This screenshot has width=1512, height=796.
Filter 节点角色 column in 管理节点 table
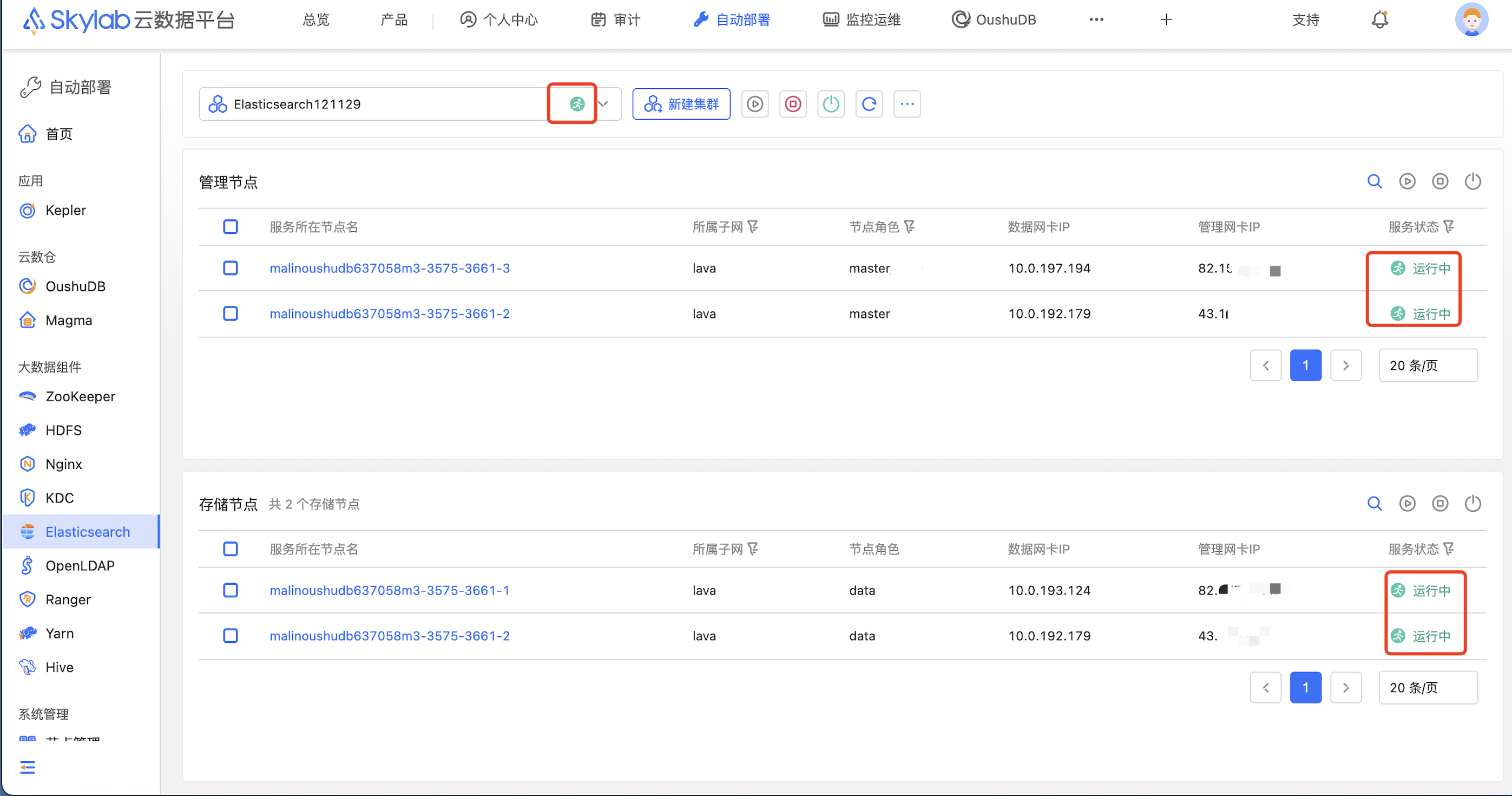[x=910, y=227]
